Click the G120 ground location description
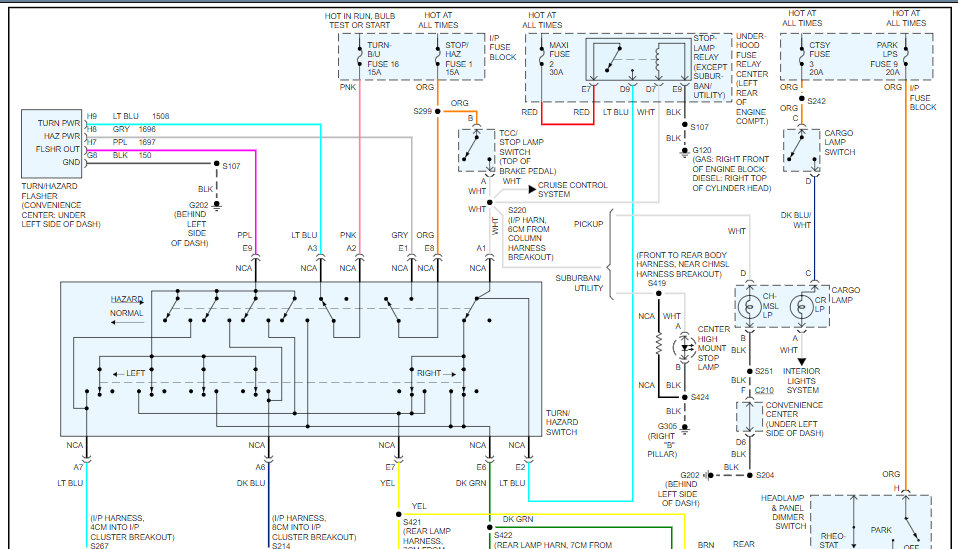 (x=731, y=173)
